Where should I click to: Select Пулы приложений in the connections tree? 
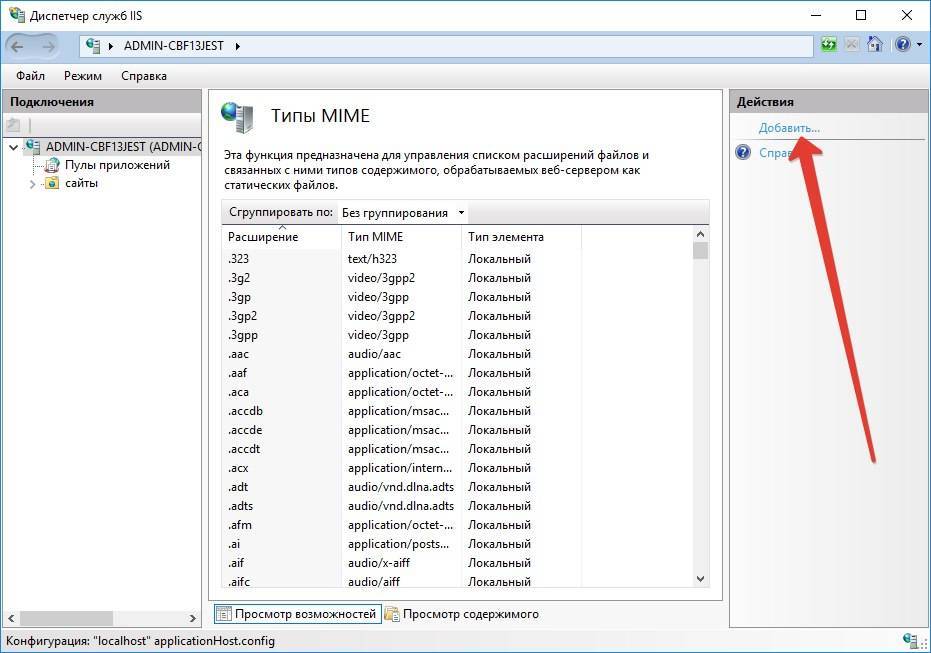tap(117, 165)
